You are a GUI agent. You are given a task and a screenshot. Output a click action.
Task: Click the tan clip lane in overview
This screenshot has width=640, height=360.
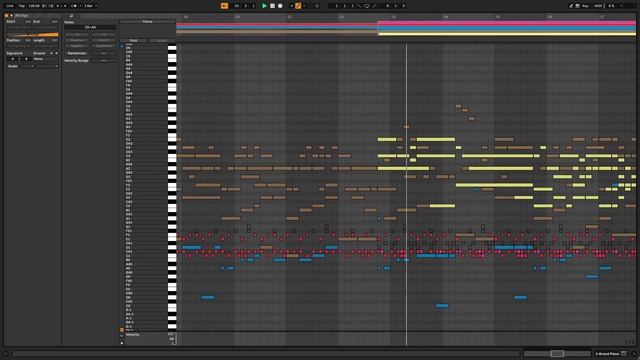[x=277, y=31]
